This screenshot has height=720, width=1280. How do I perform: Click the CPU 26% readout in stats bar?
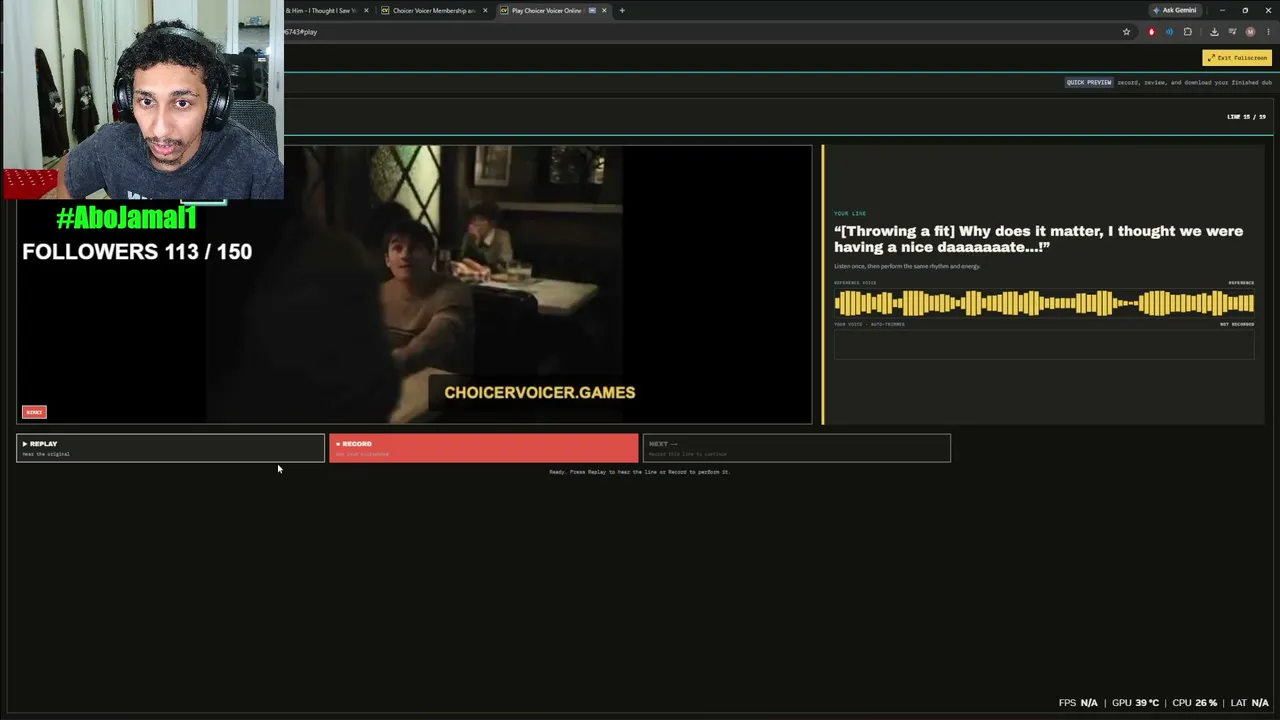(1195, 703)
